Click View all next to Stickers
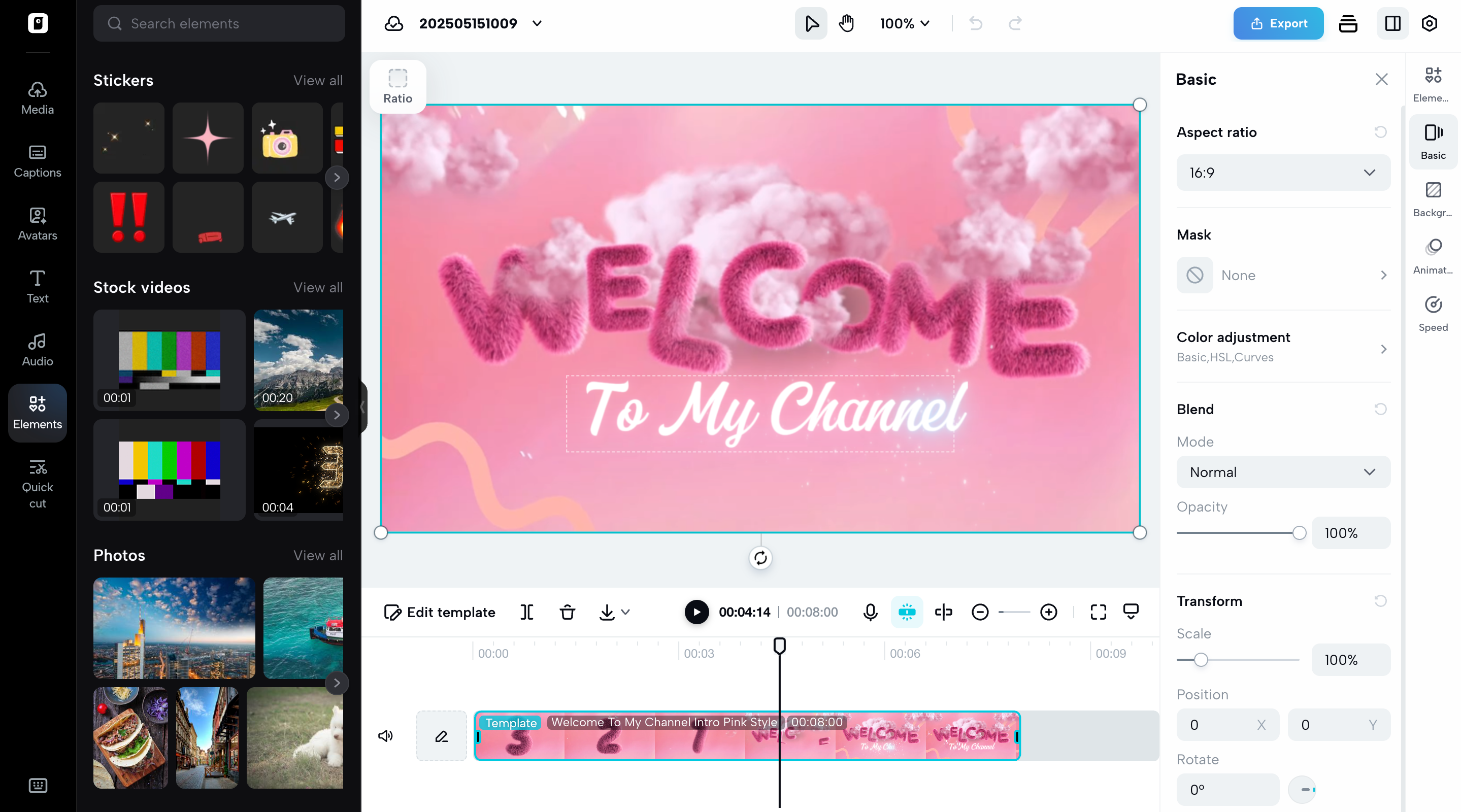1461x812 pixels. click(x=318, y=80)
